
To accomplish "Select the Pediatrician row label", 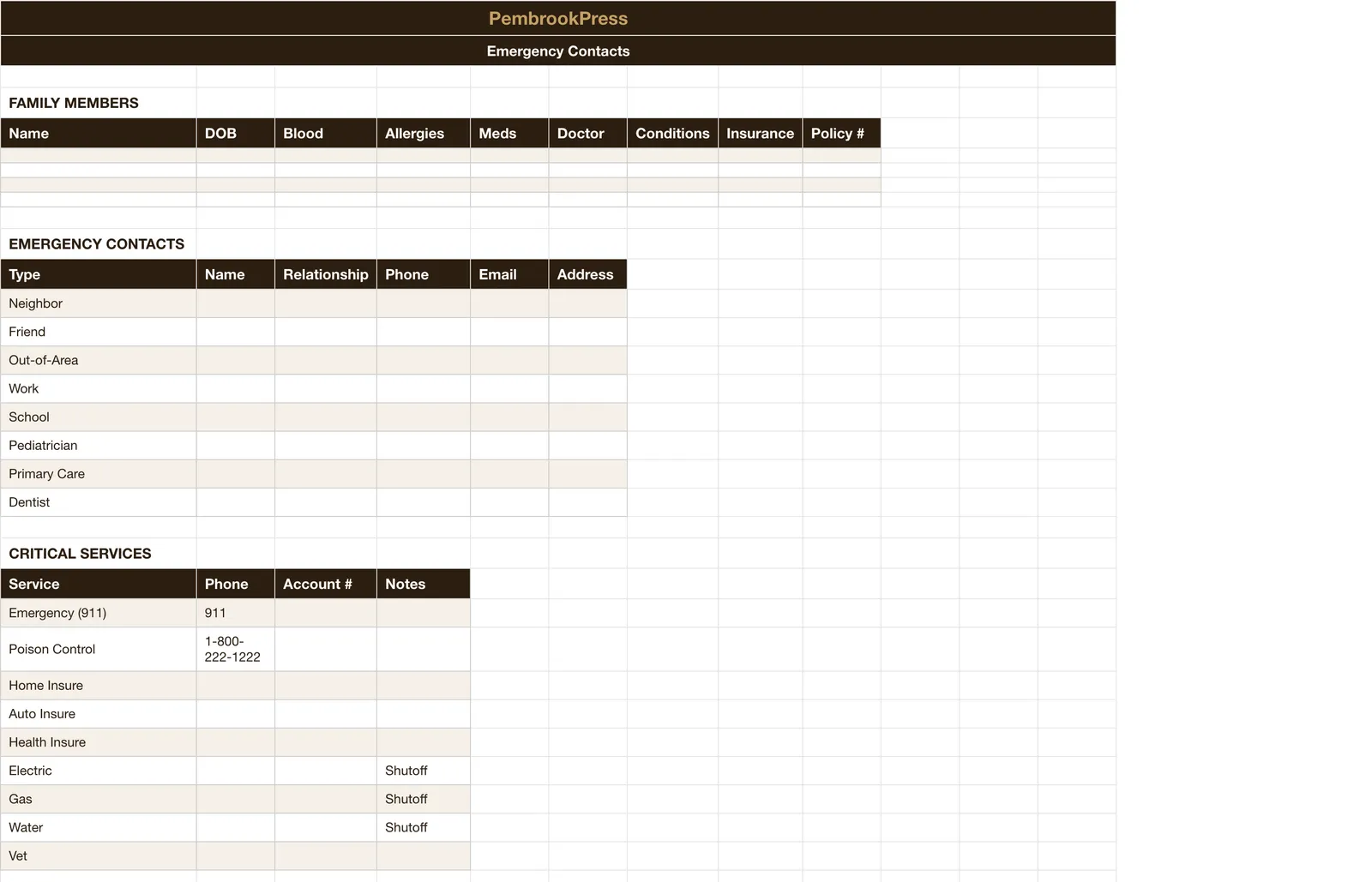I will coord(99,445).
